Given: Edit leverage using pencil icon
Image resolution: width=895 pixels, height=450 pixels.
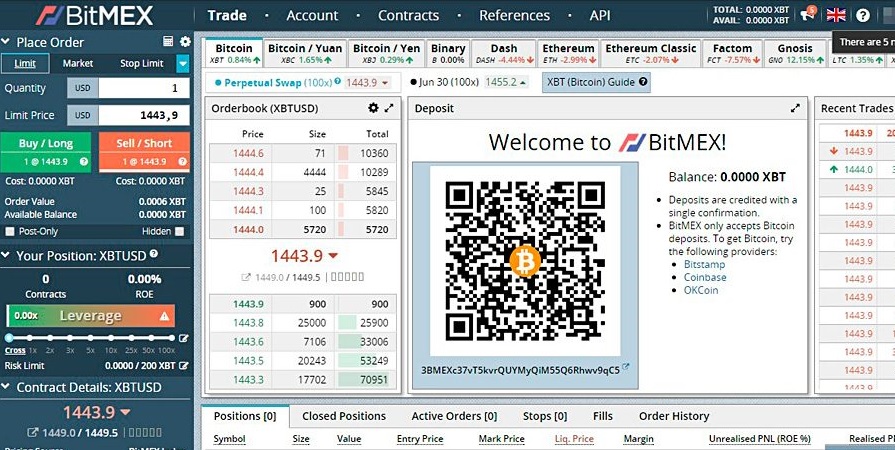Looking at the screenshot, I should coord(183,338).
